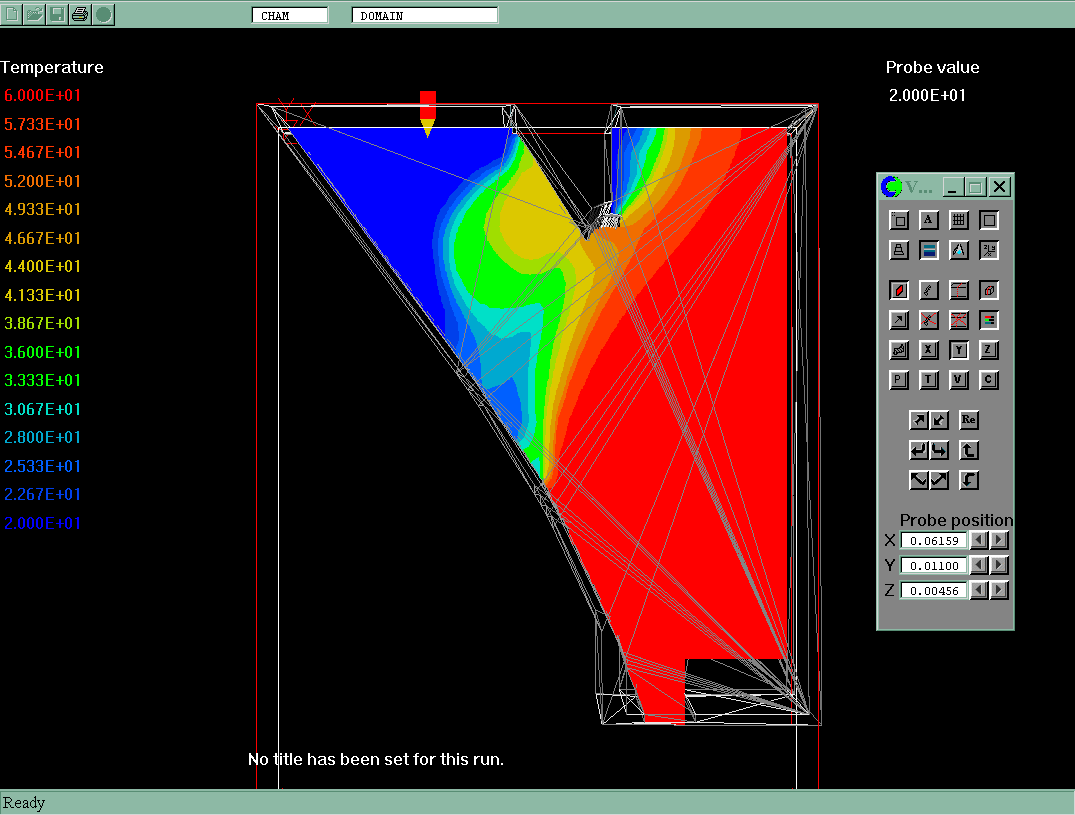The height and width of the screenshot is (815, 1075).
Task: Click the Re reset view button
Action: coord(968,420)
